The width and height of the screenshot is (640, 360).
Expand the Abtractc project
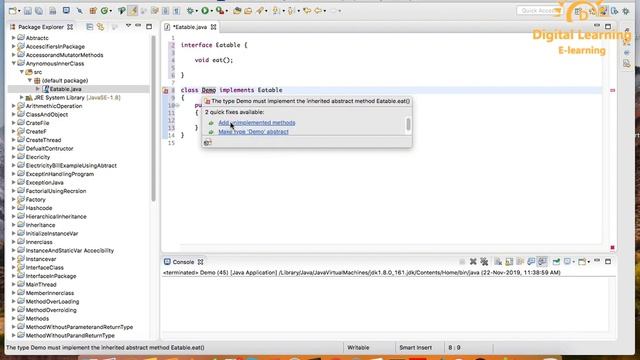point(13,38)
